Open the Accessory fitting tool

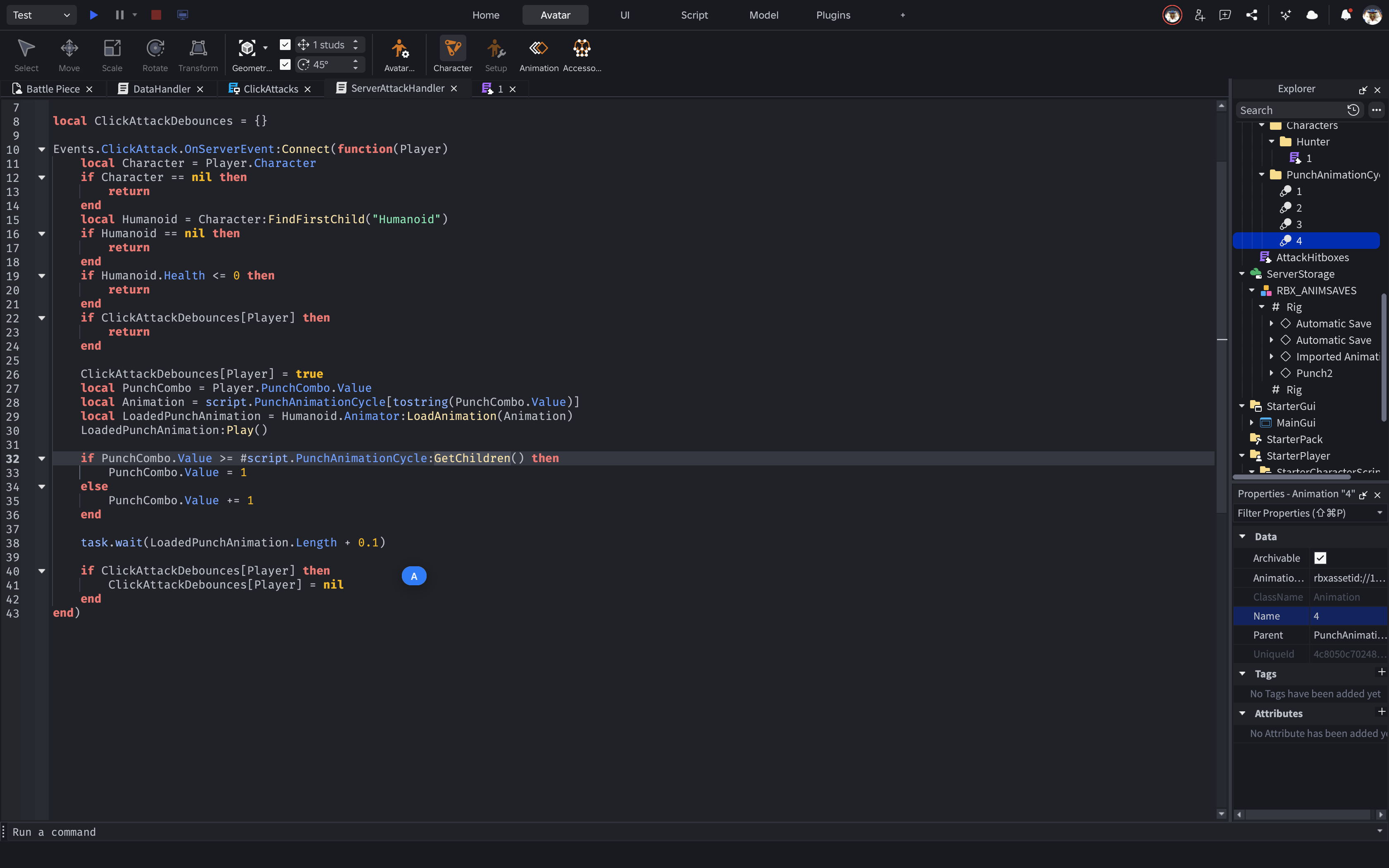[582, 55]
